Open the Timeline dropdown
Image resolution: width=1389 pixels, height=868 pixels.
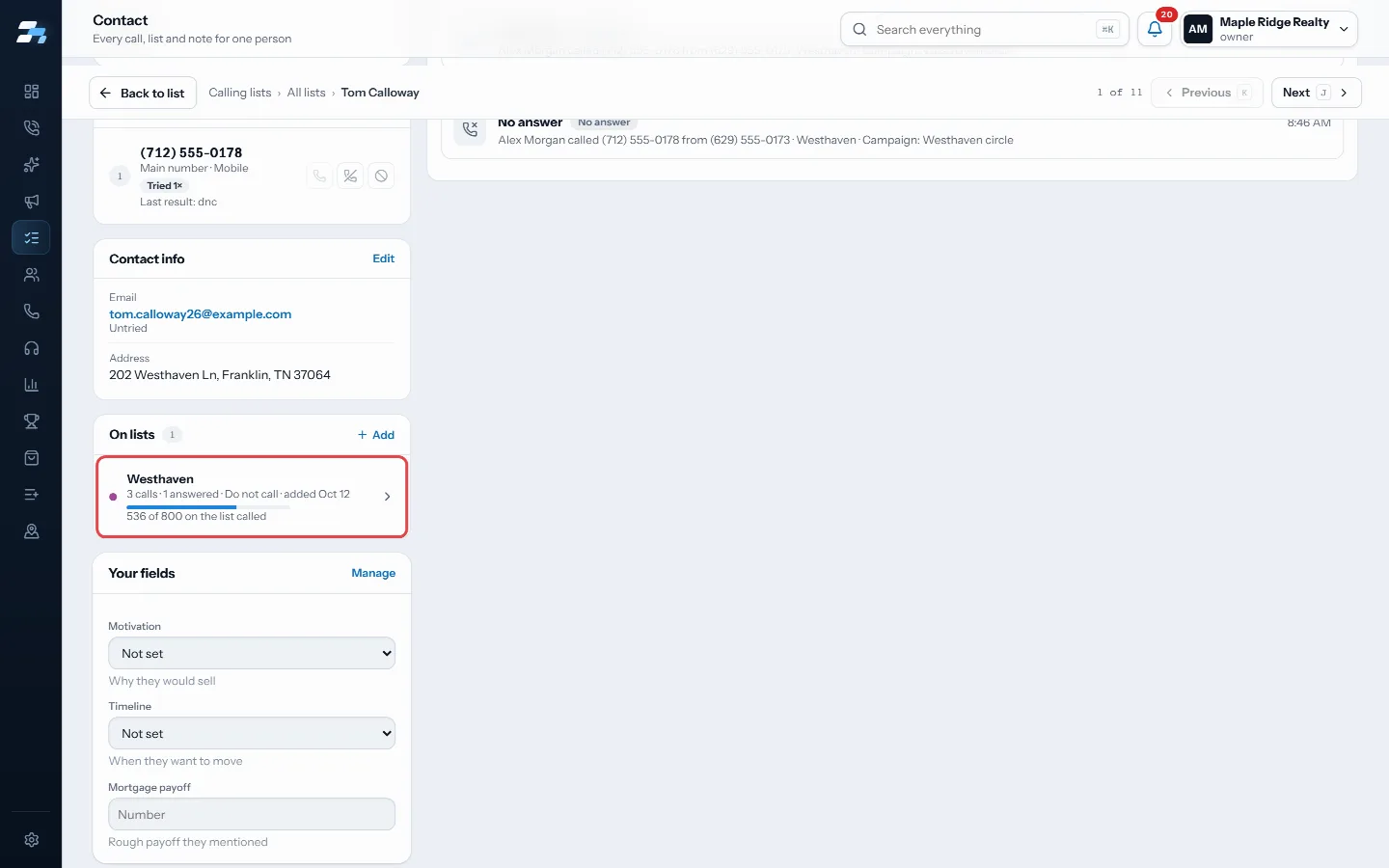(252, 733)
